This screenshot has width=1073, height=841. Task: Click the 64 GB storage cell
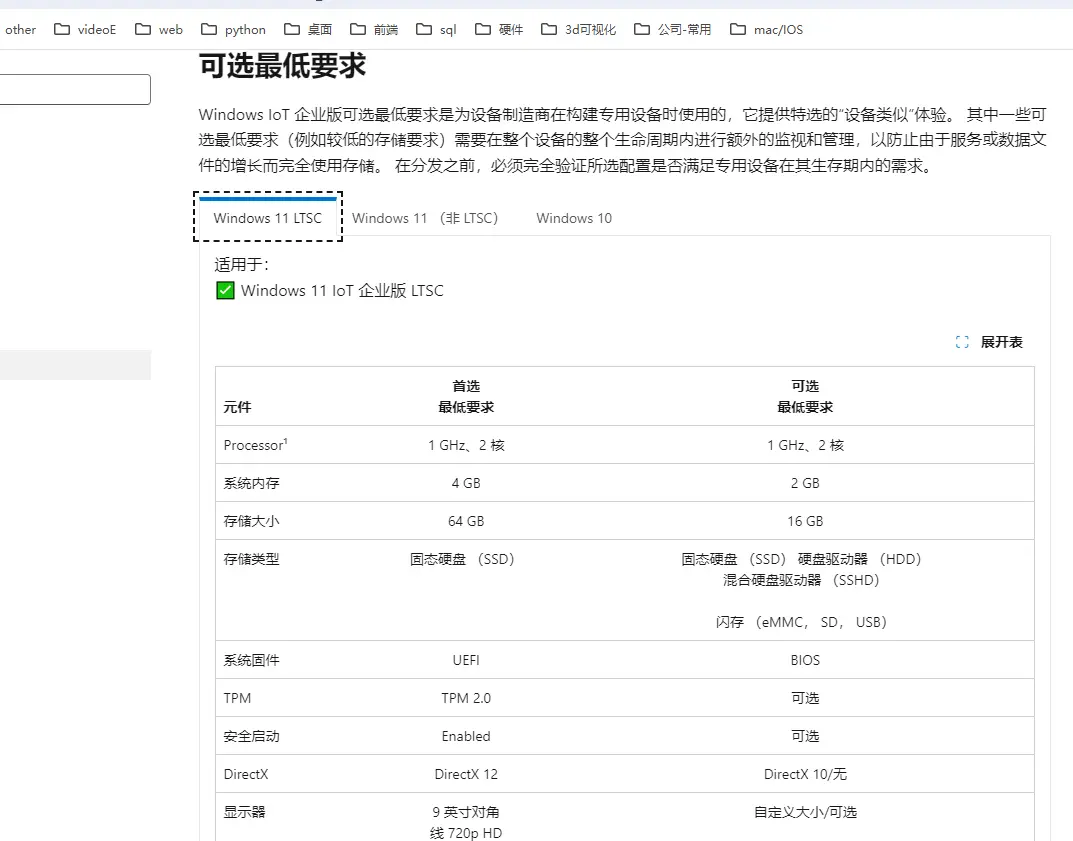[x=466, y=521]
